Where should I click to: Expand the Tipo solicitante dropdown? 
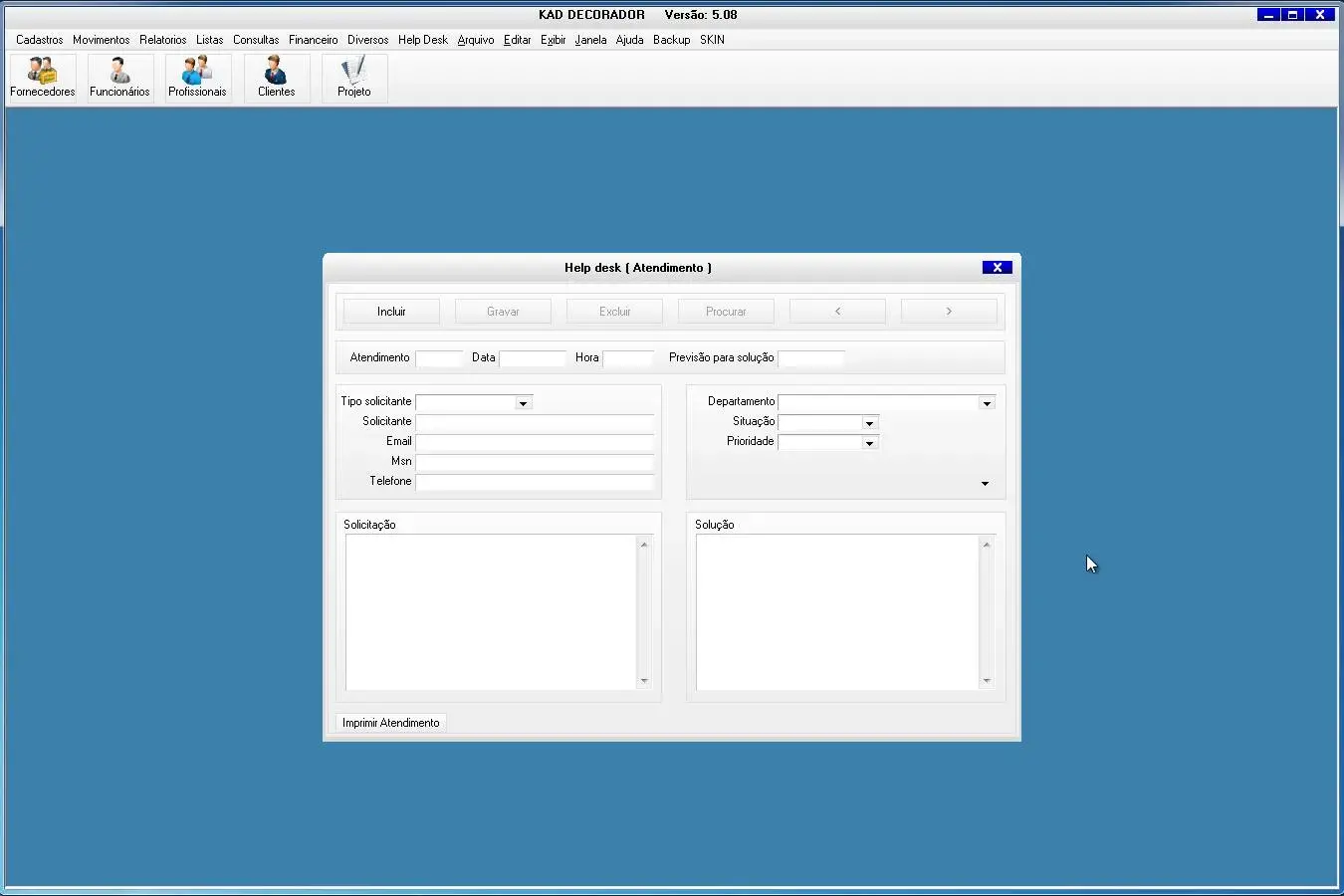pos(523,403)
